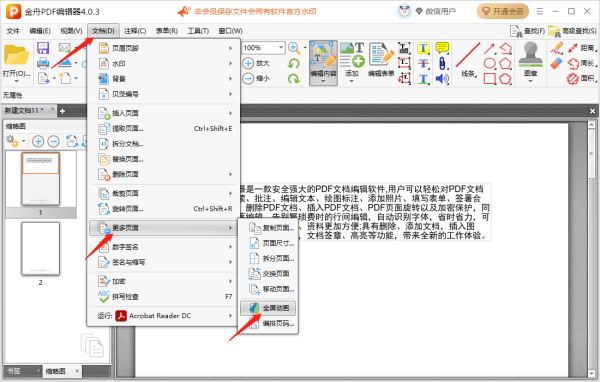Select the underline text T icon

click(x=423, y=78)
